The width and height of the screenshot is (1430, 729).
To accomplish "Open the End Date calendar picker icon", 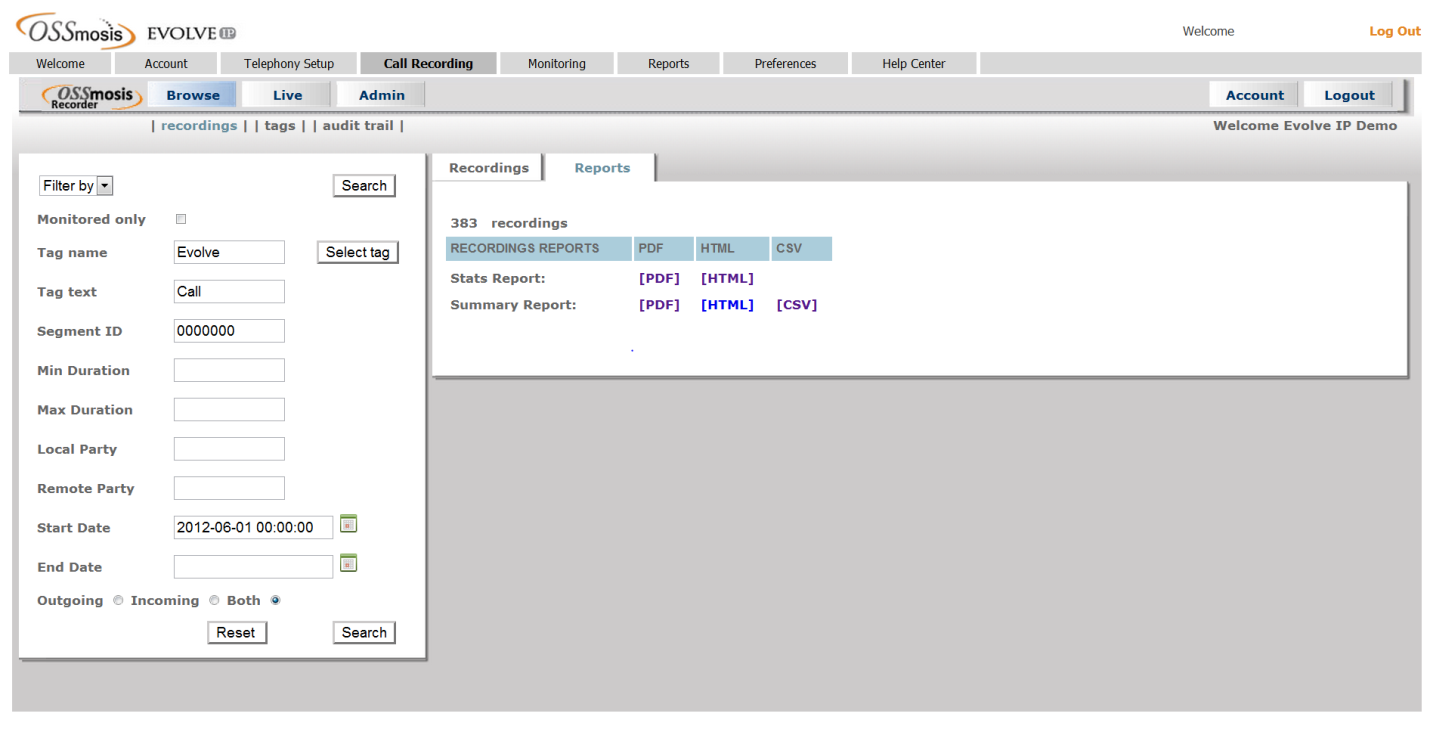I will [348, 563].
